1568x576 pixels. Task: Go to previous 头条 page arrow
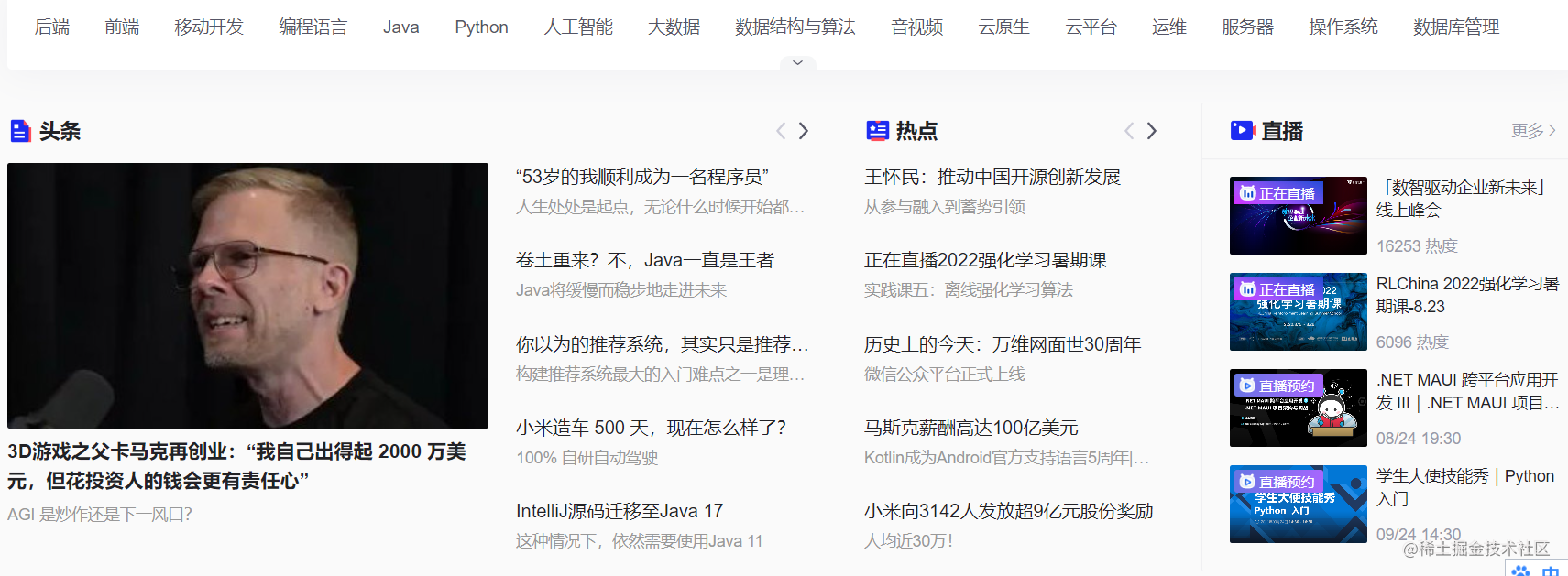781,131
